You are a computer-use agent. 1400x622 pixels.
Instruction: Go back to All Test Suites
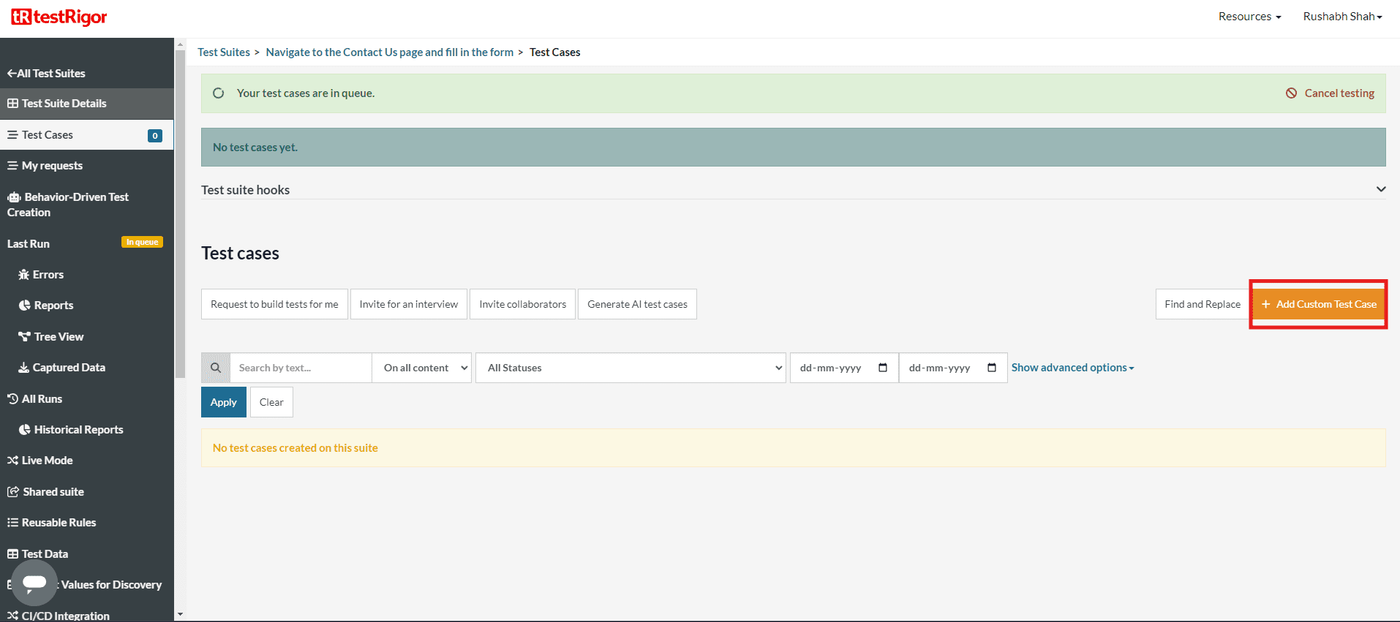pyautogui.click(x=46, y=73)
